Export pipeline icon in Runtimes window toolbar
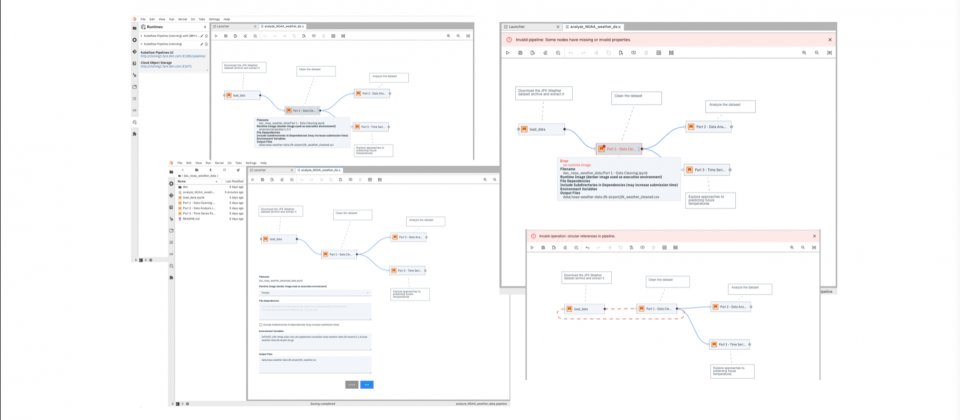Image resolution: width=960 pixels, height=420 pixels. click(235, 36)
